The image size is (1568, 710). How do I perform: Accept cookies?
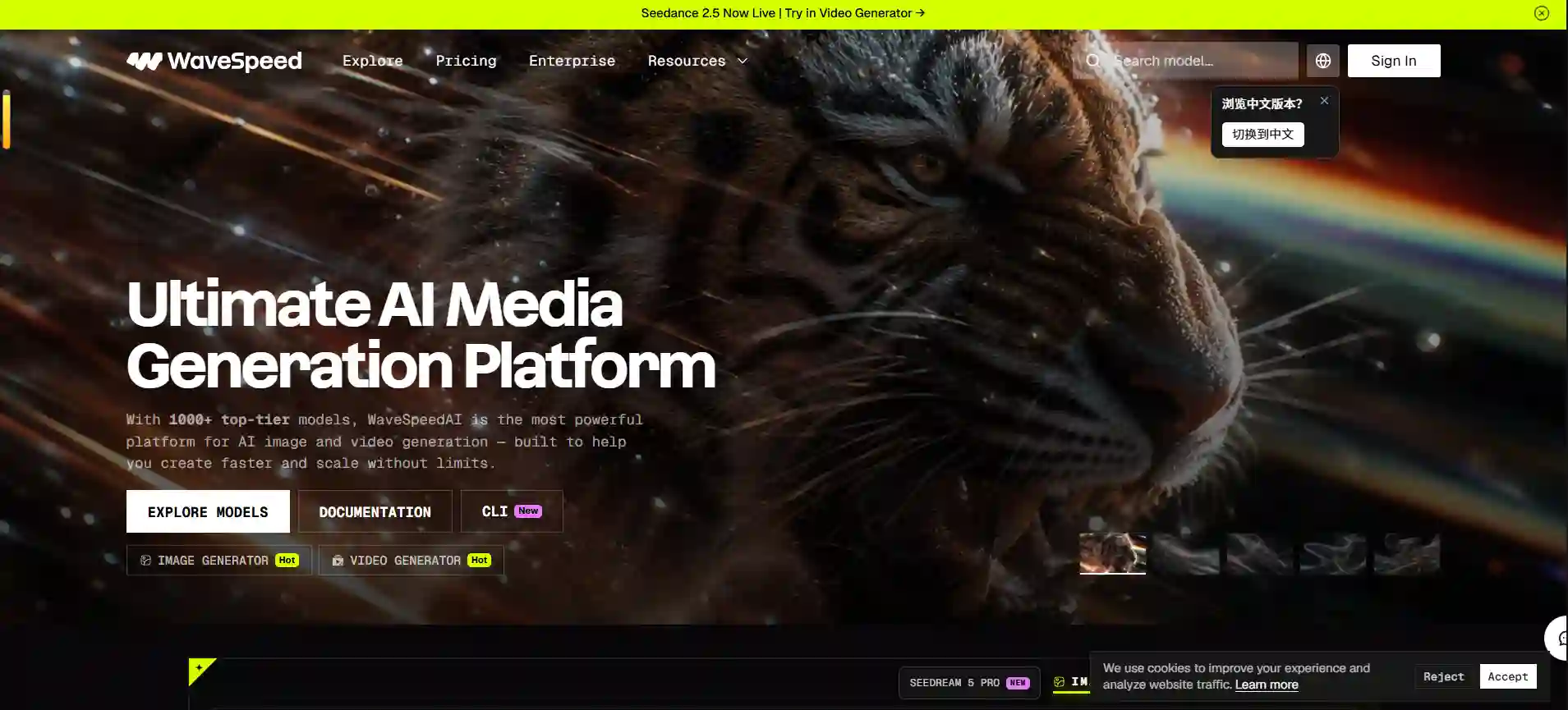1507,676
